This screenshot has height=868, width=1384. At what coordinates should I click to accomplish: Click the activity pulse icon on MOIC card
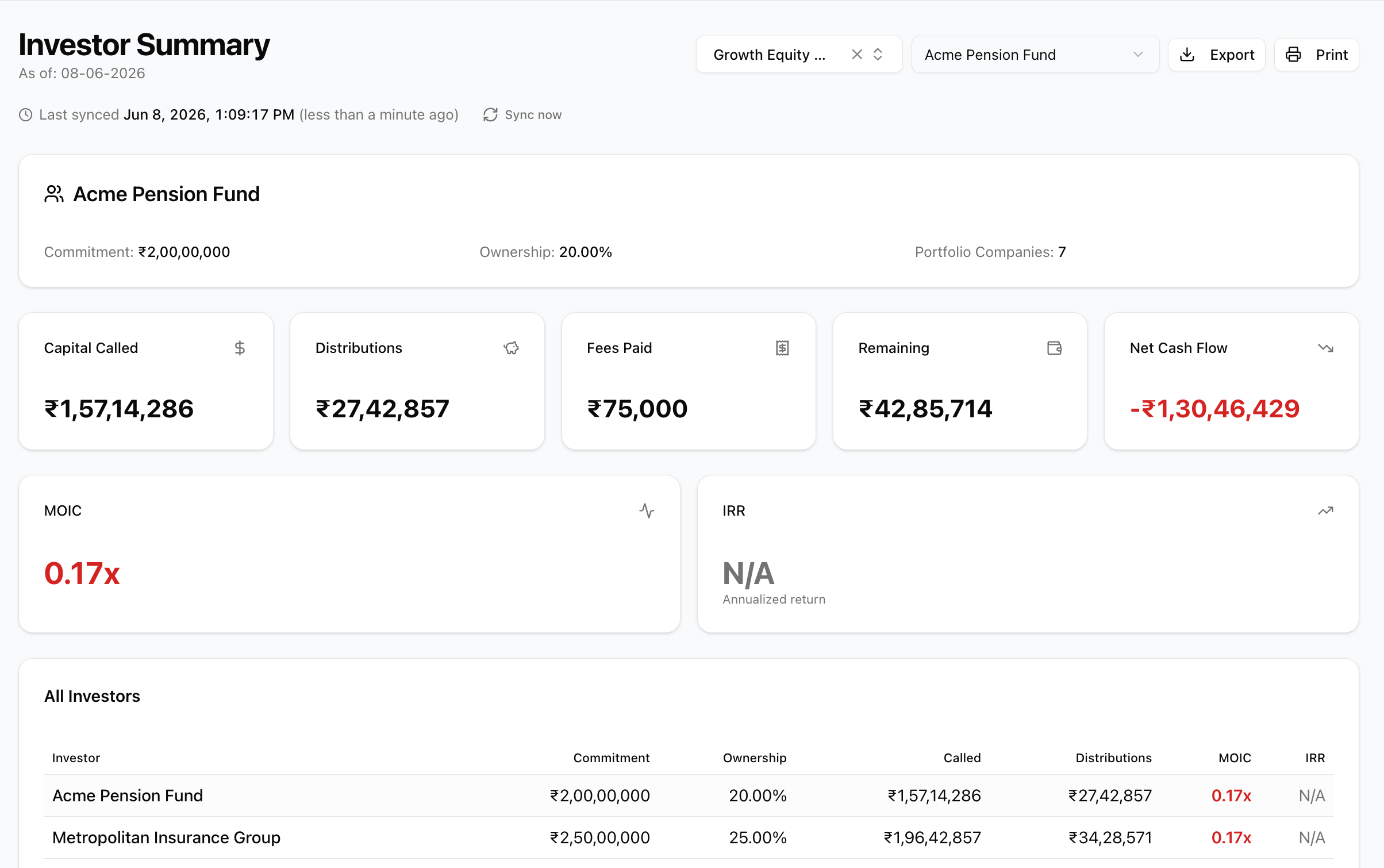(x=647, y=510)
